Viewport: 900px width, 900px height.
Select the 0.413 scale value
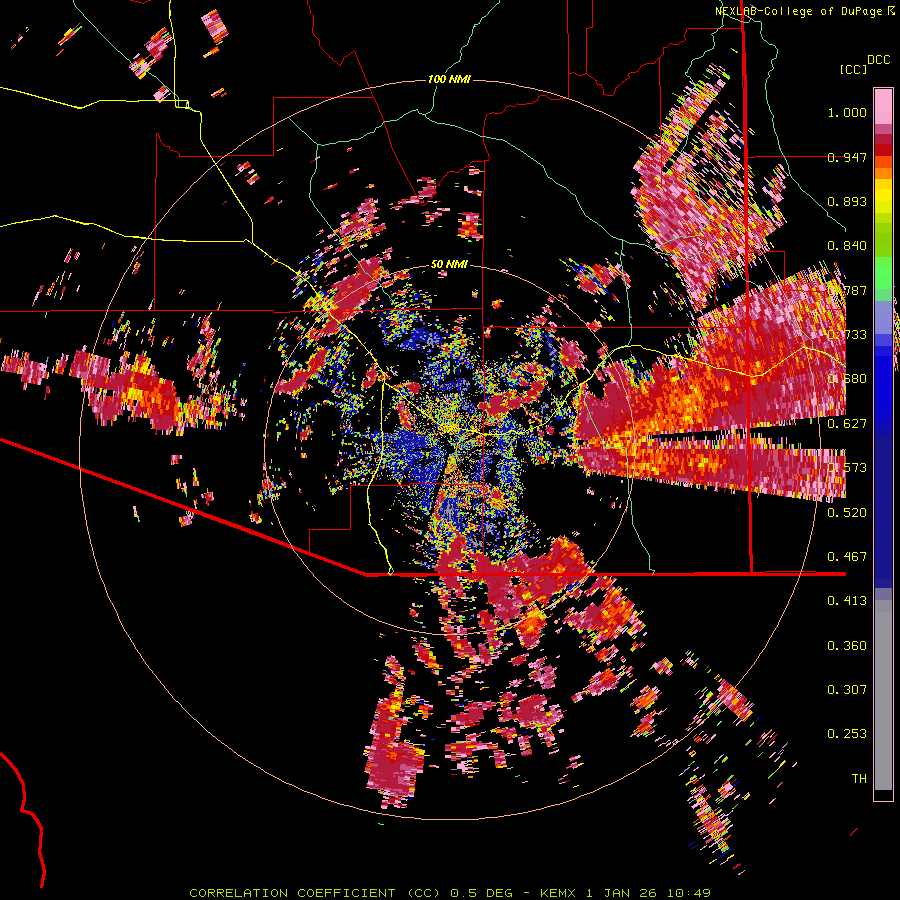(847, 601)
